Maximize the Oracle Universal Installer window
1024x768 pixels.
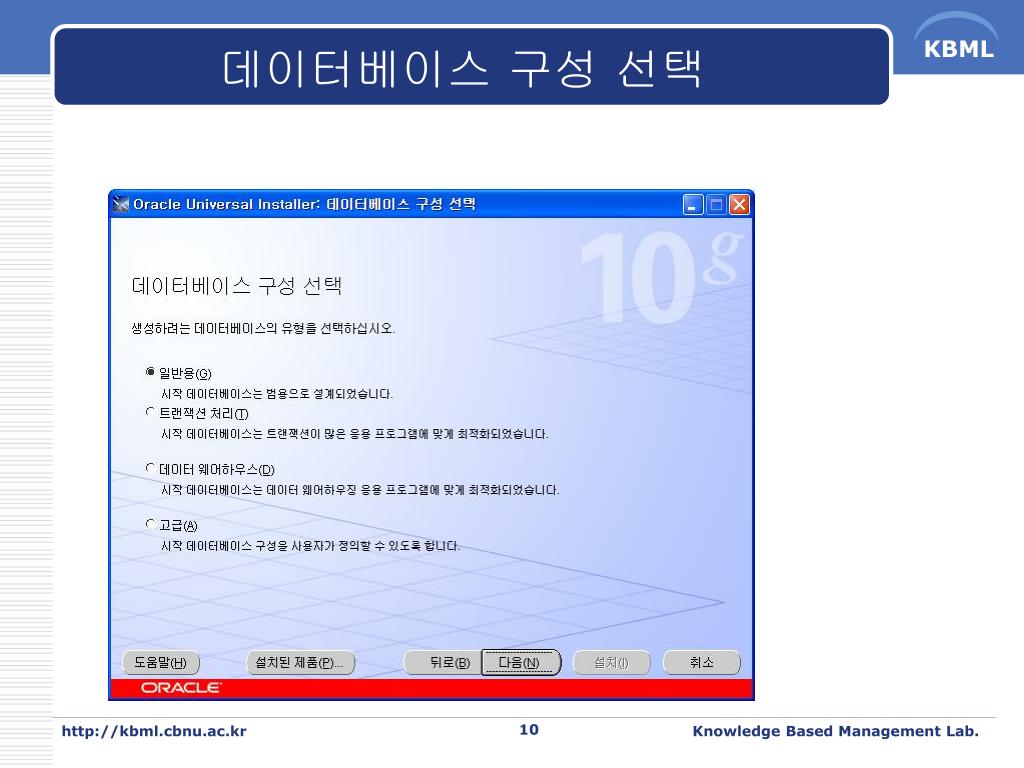click(x=716, y=205)
